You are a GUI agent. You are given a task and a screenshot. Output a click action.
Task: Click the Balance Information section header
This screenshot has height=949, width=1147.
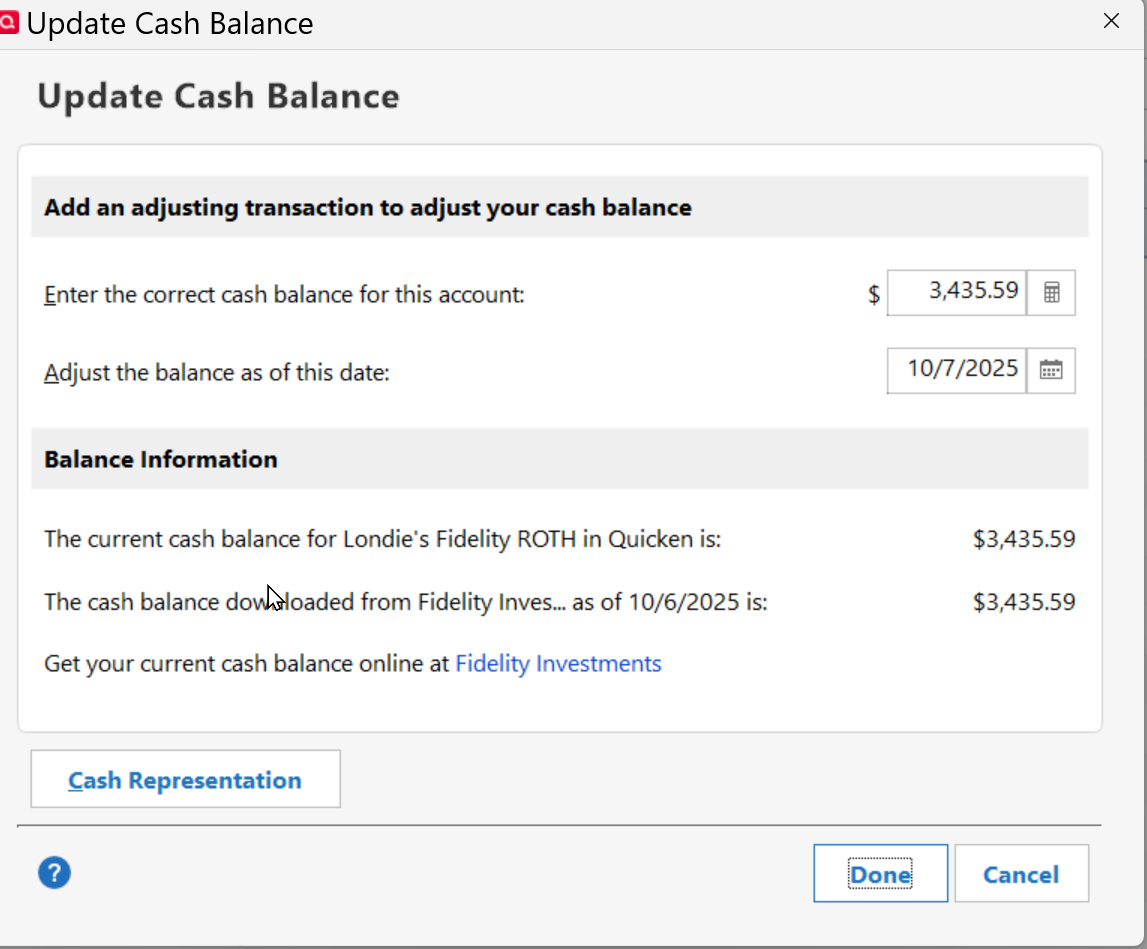tap(161, 460)
